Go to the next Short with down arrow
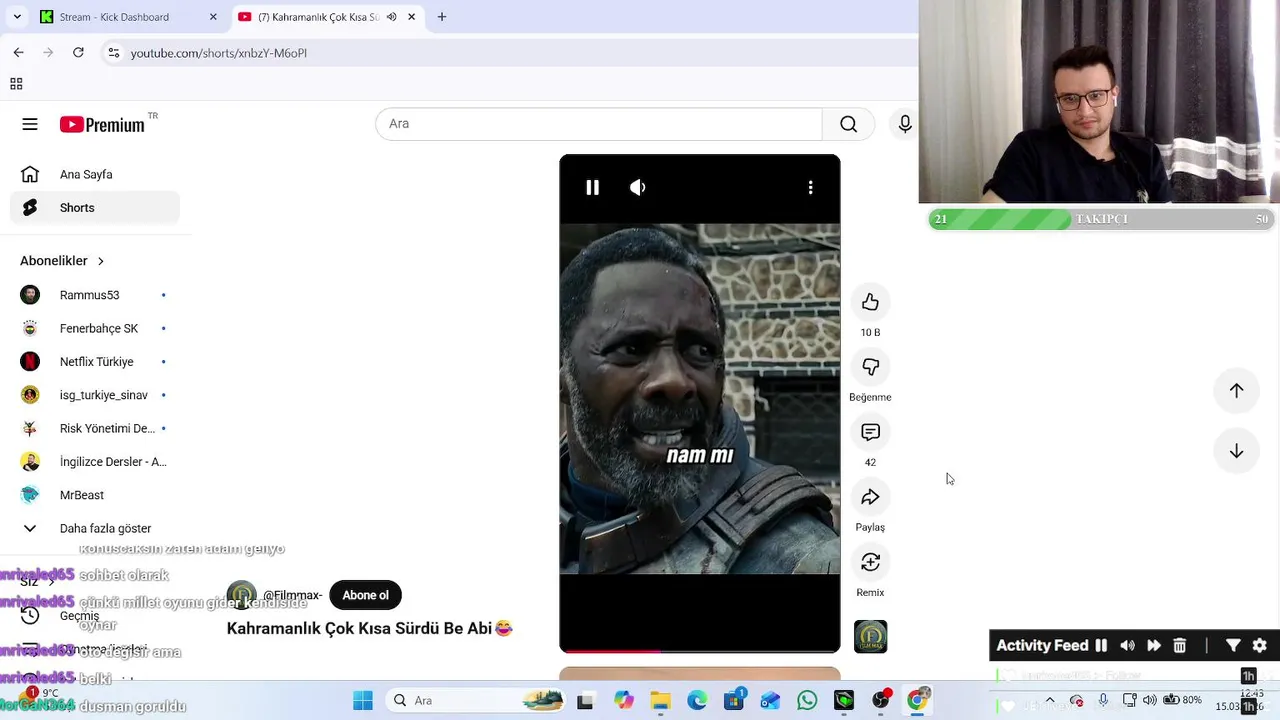 point(1236,451)
